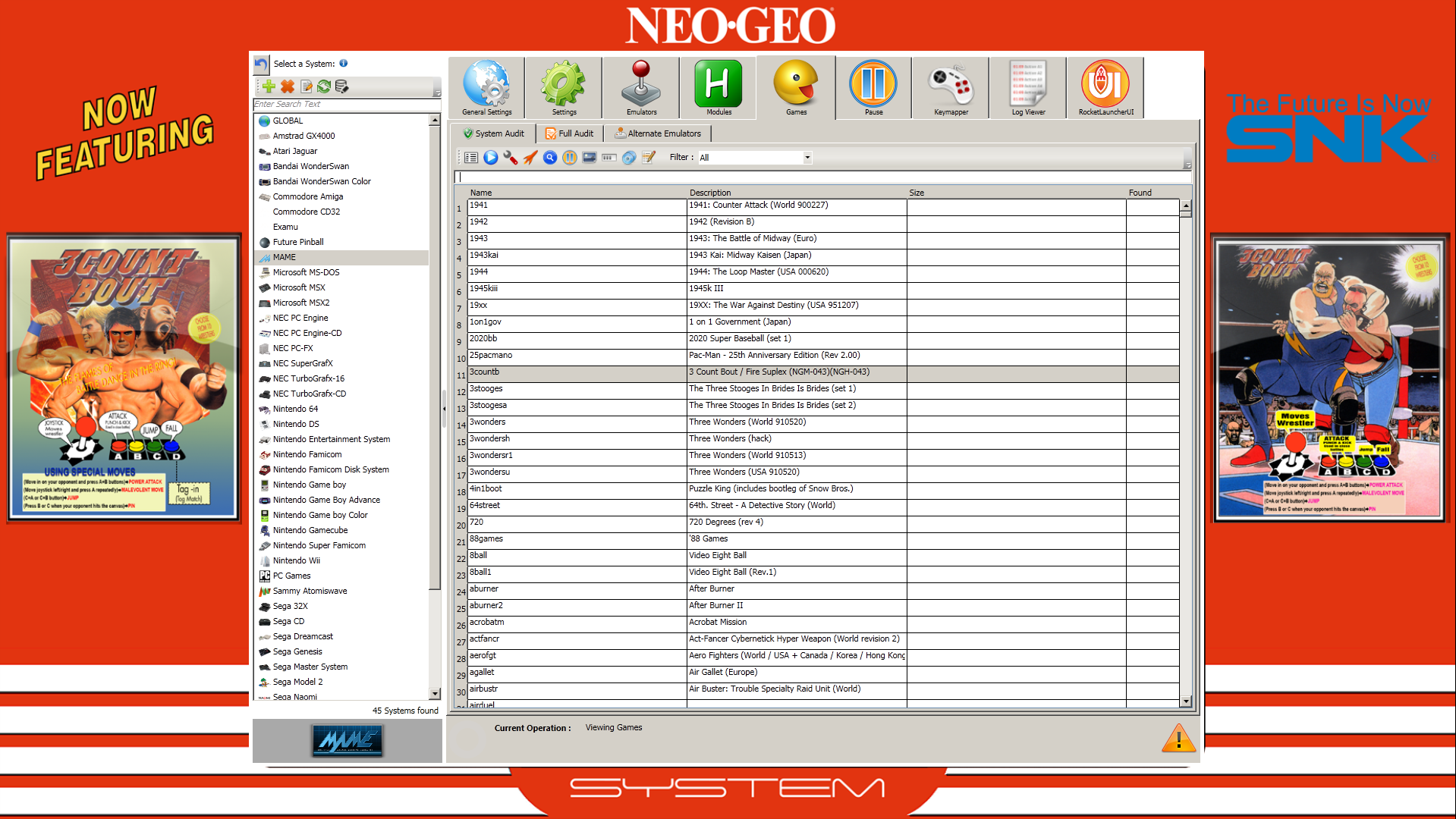This screenshot has height=819, width=1456.
Task: Edit system with the document-pencil icon
Action: 307,86
